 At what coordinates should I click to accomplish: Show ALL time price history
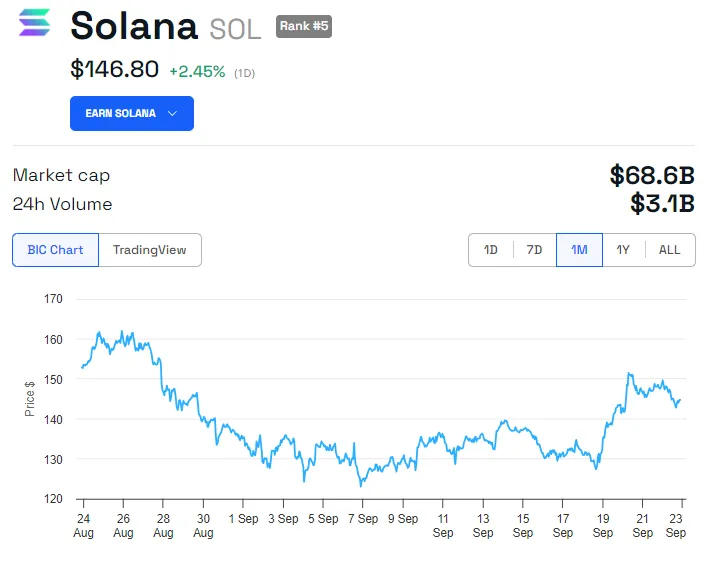(x=669, y=250)
